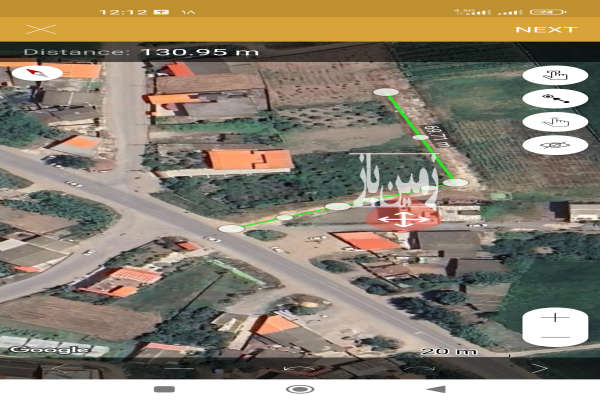Tap NEXT in the top bar
Viewport: 600px width, 400px height.
pyautogui.click(x=546, y=30)
